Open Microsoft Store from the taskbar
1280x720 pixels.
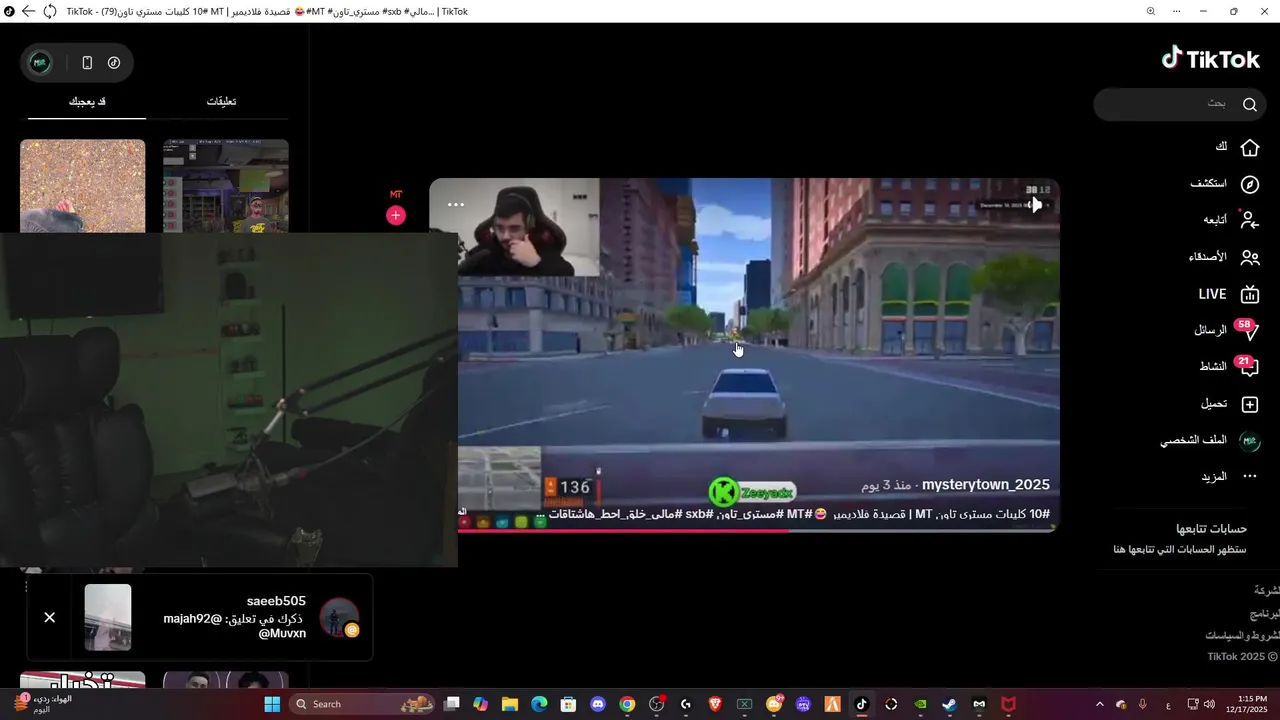click(568, 704)
